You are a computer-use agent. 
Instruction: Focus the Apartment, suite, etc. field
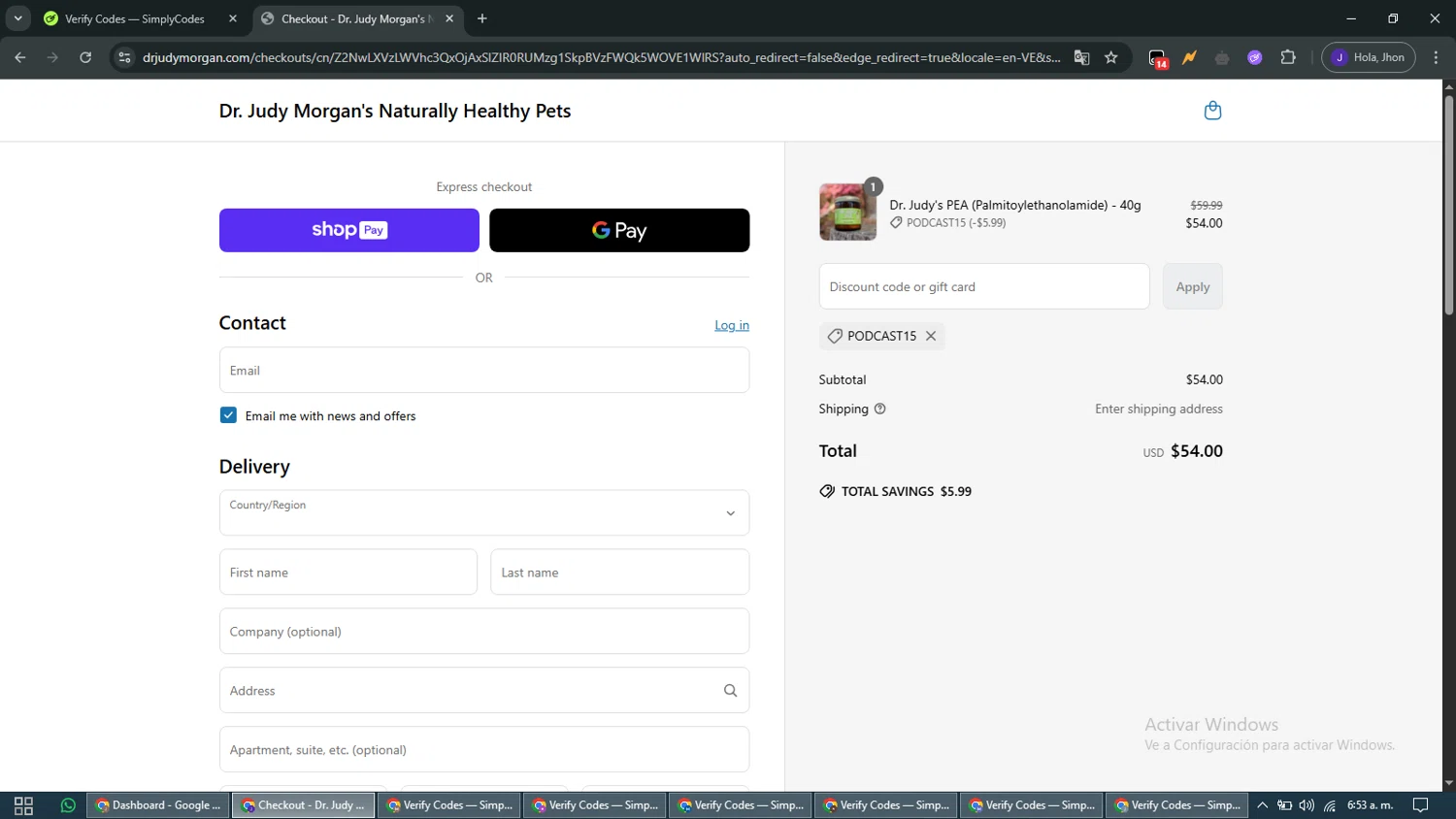click(x=484, y=750)
